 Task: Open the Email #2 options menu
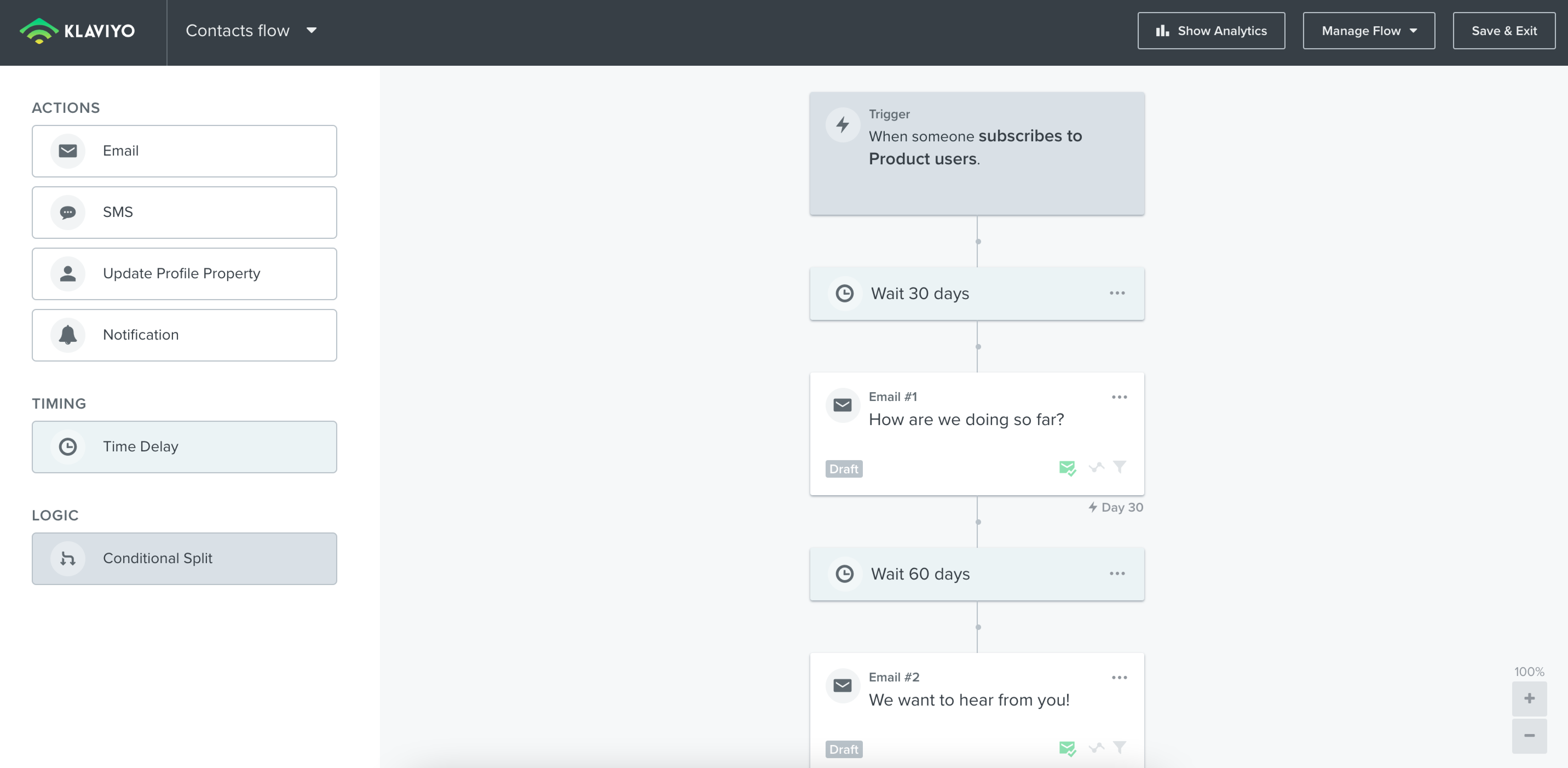pyautogui.click(x=1119, y=677)
